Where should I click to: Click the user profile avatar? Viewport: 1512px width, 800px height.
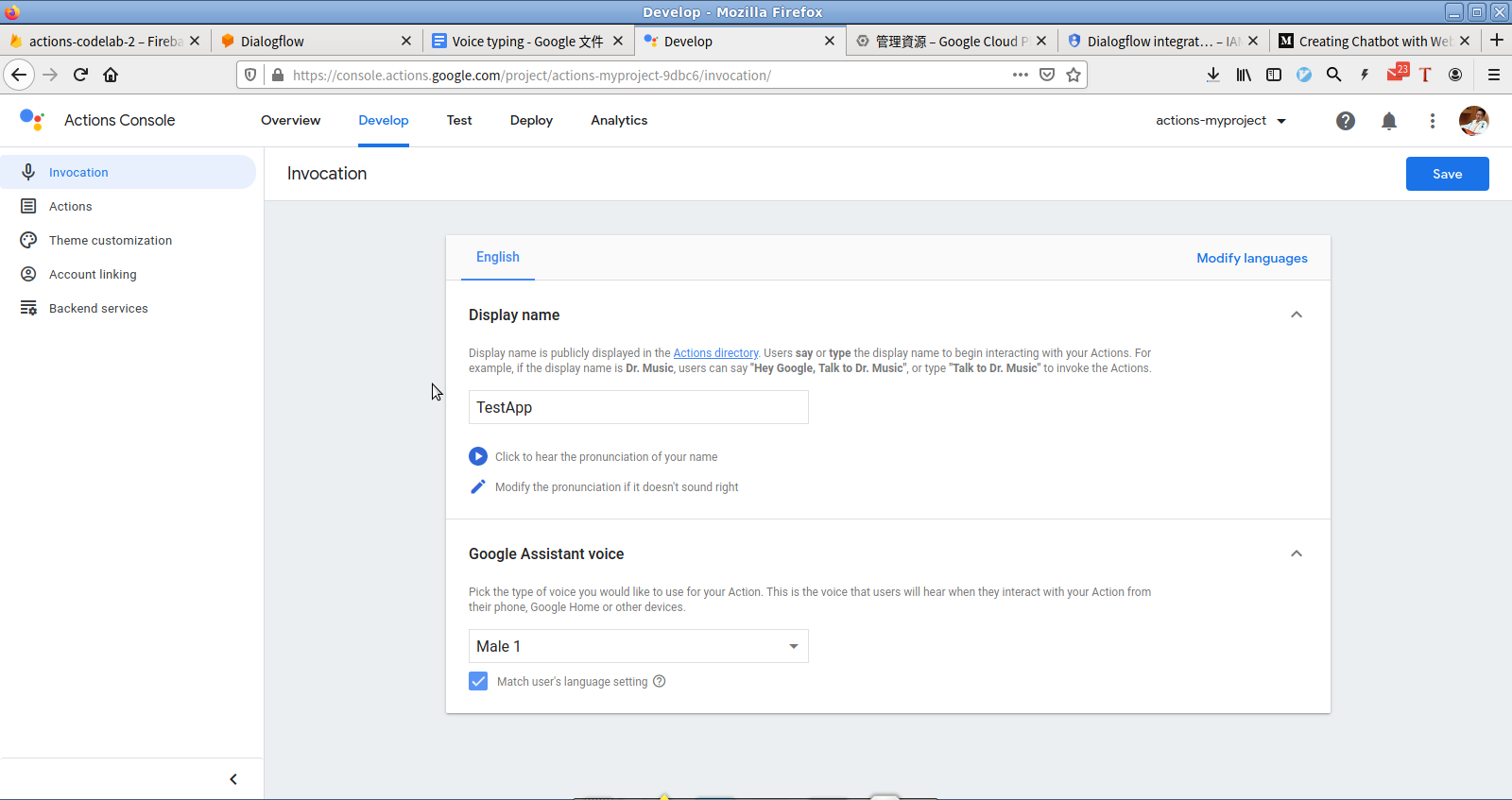(x=1474, y=121)
